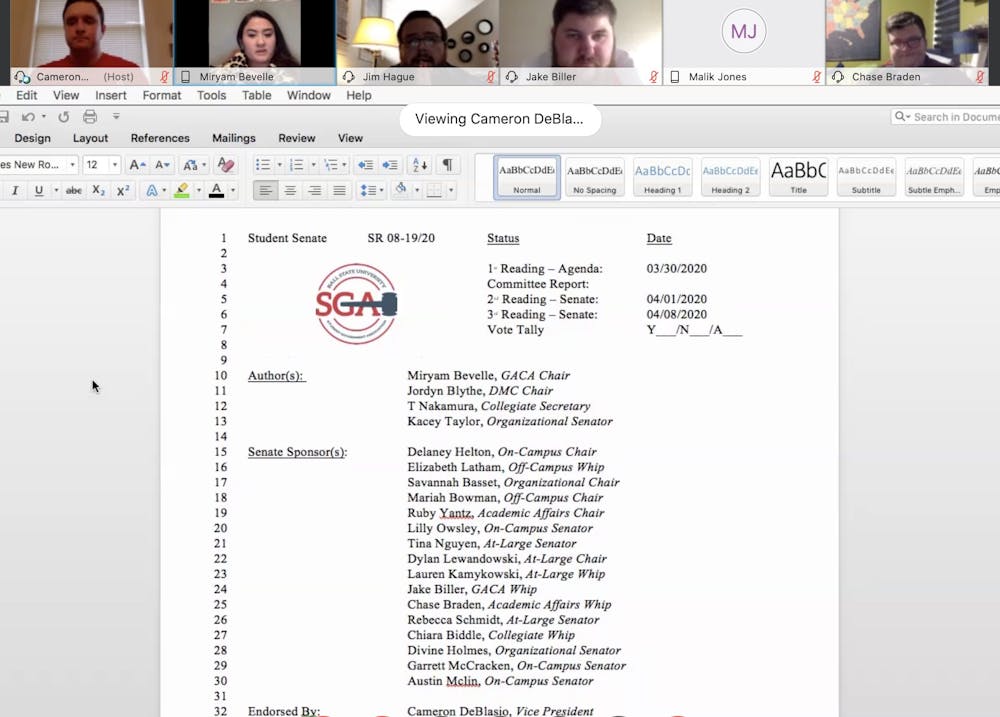Open the References ribbon tab

click(160, 138)
